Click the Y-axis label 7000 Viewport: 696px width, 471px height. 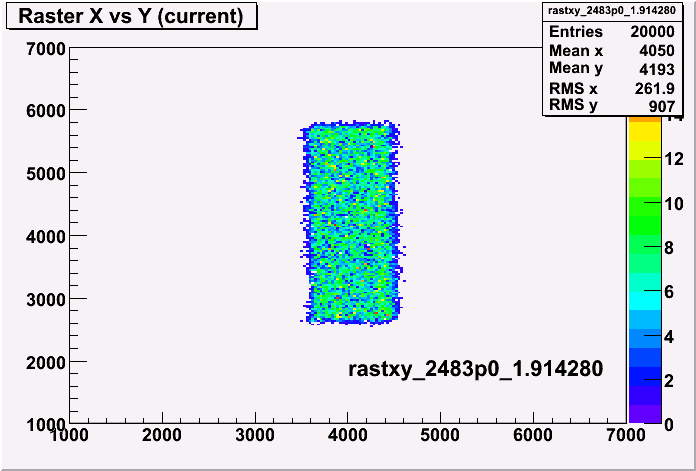pyautogui.click(x=46, y=49)
